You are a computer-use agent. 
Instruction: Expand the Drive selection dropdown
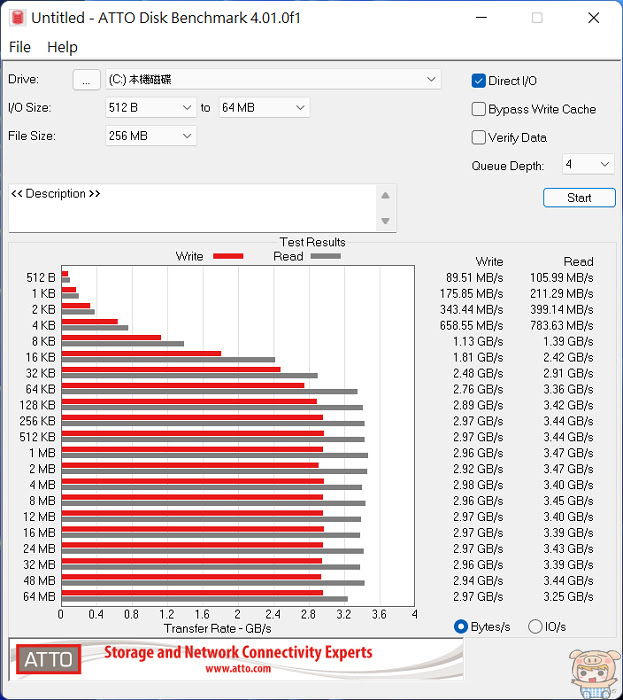pos(273,79)
